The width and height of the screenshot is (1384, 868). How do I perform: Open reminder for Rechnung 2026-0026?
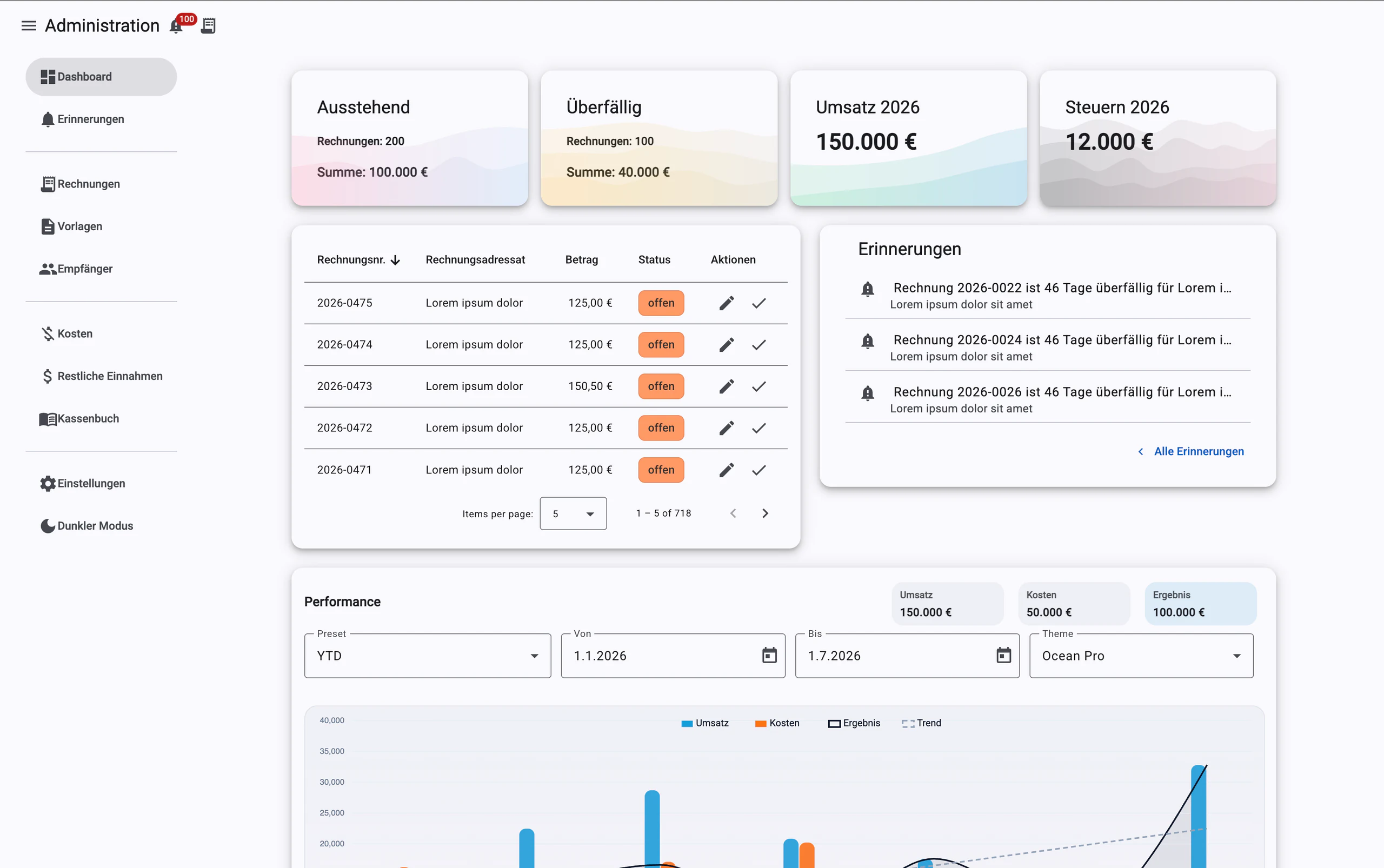click(1048, 400)
